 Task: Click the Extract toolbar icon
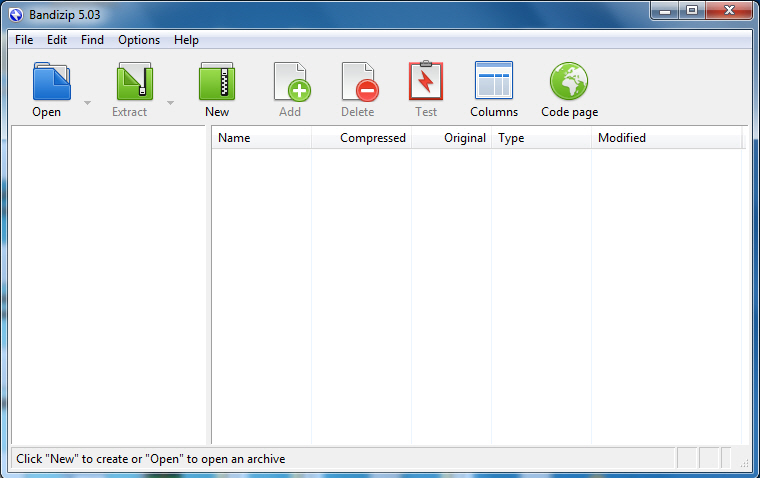(134, 81)
